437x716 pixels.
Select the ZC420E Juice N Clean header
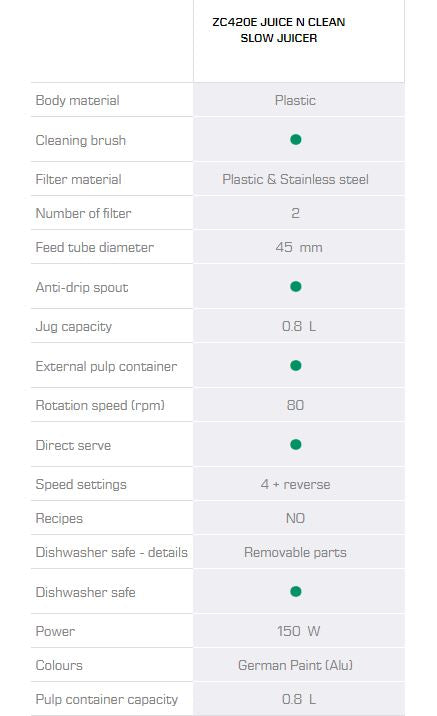tap(279, 30)
